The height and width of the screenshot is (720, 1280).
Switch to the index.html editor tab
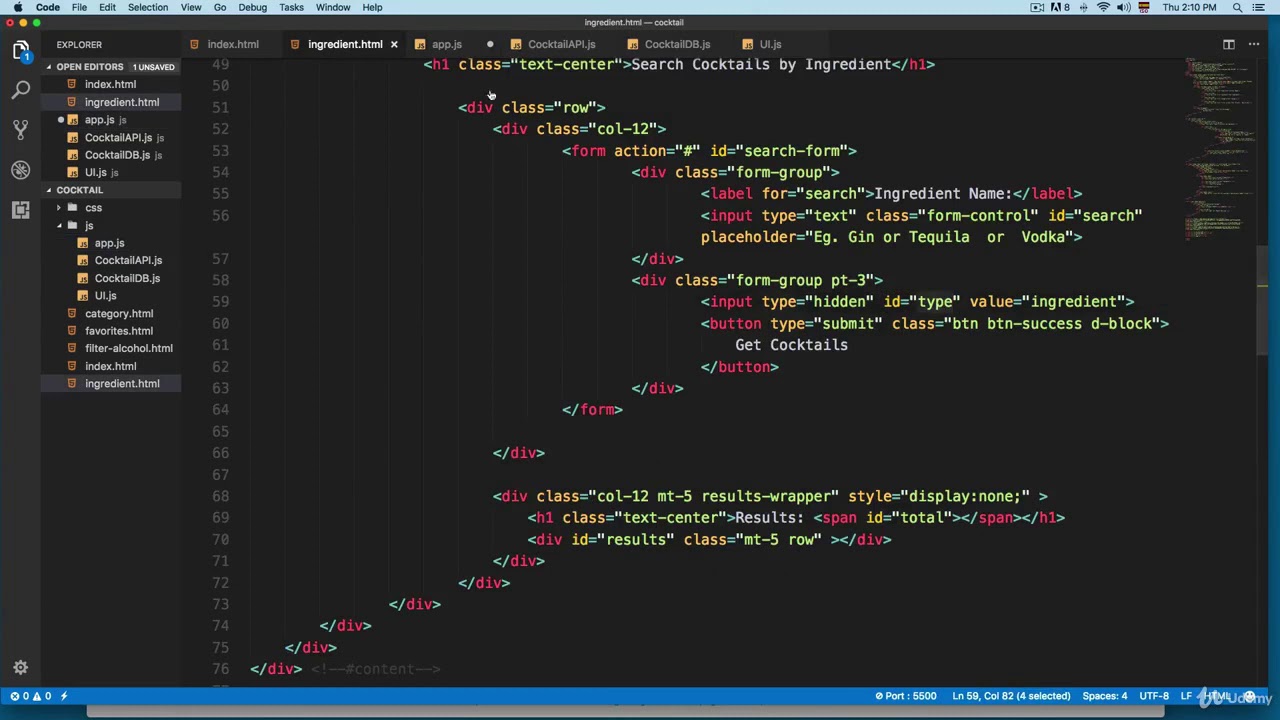click(232, 44)
